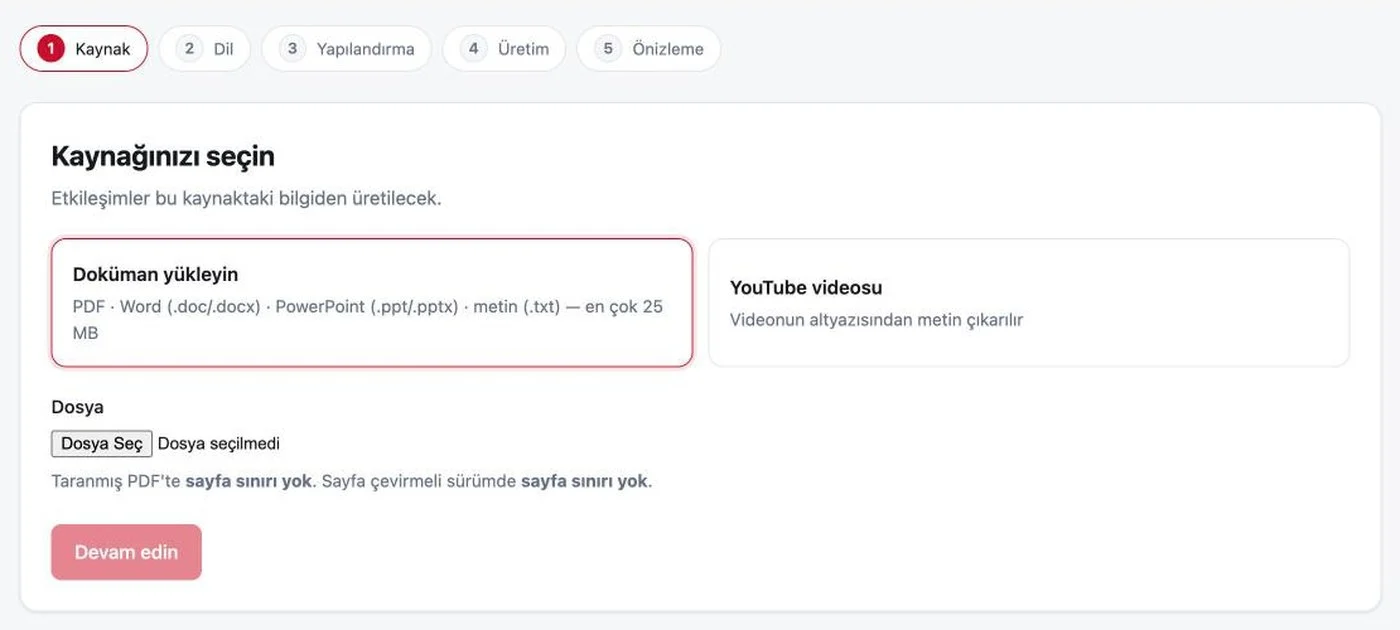This screenshot has height=630, width=1400.
Task: Click the Dosya Seç file button
Action: [102, 444]
